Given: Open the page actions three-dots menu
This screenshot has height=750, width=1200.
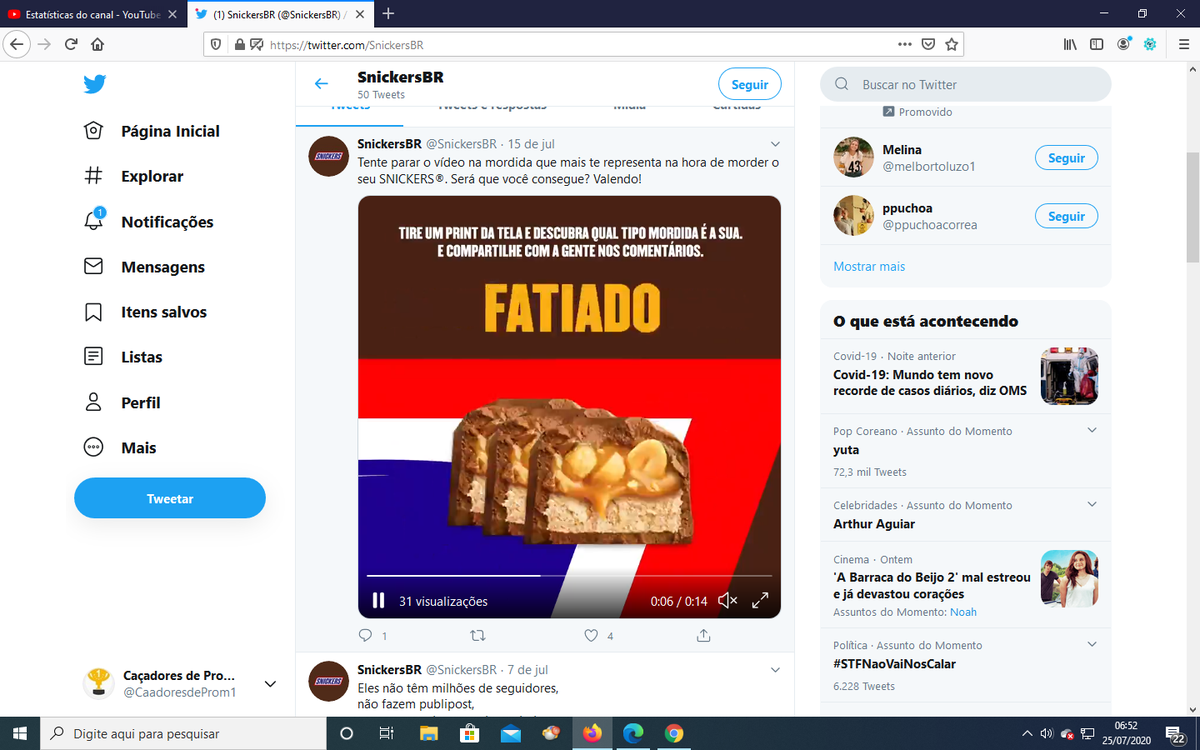Looking at the screenshot, I should click(904, 44).
